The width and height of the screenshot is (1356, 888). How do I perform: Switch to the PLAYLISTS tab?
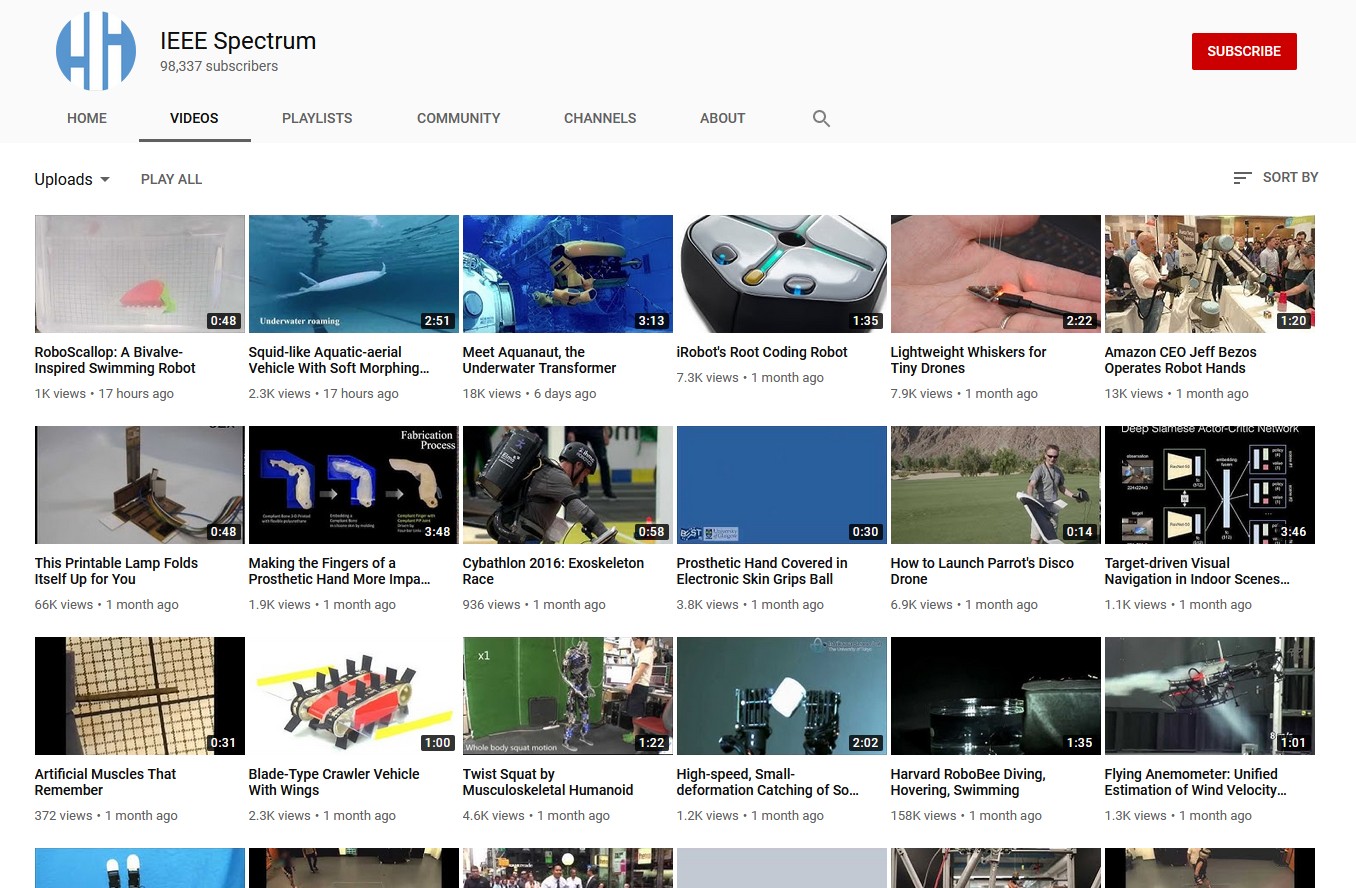(317, 118)
